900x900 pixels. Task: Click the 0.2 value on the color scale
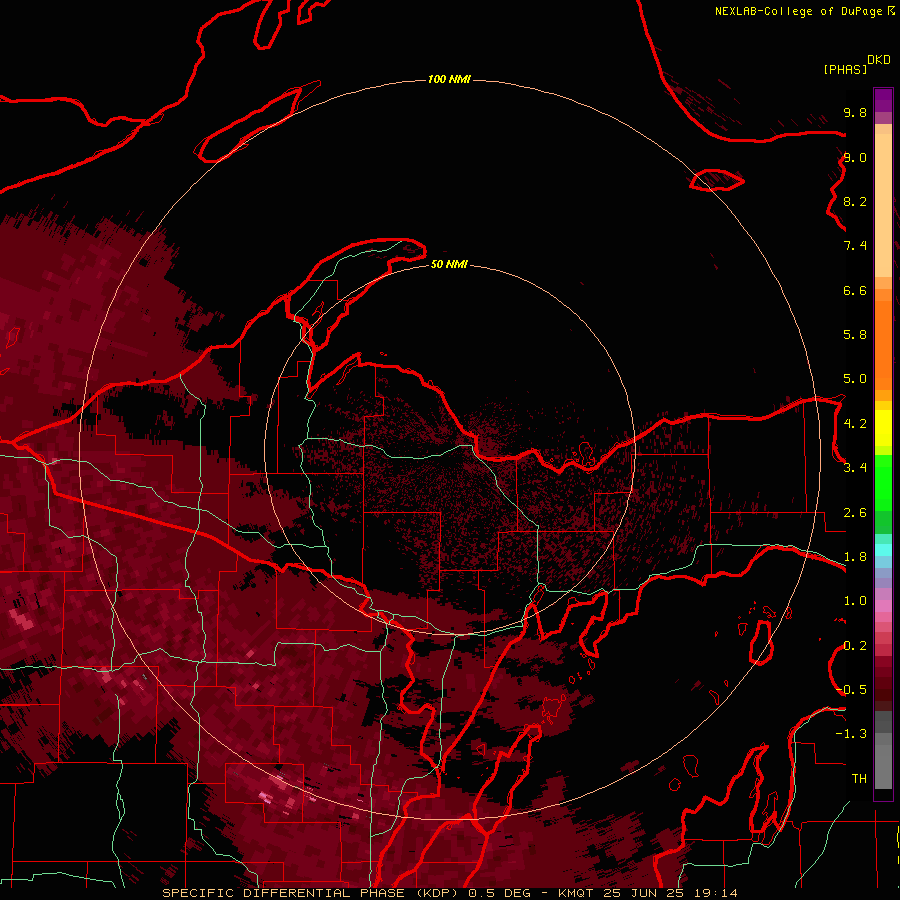(x=855, y=646)
